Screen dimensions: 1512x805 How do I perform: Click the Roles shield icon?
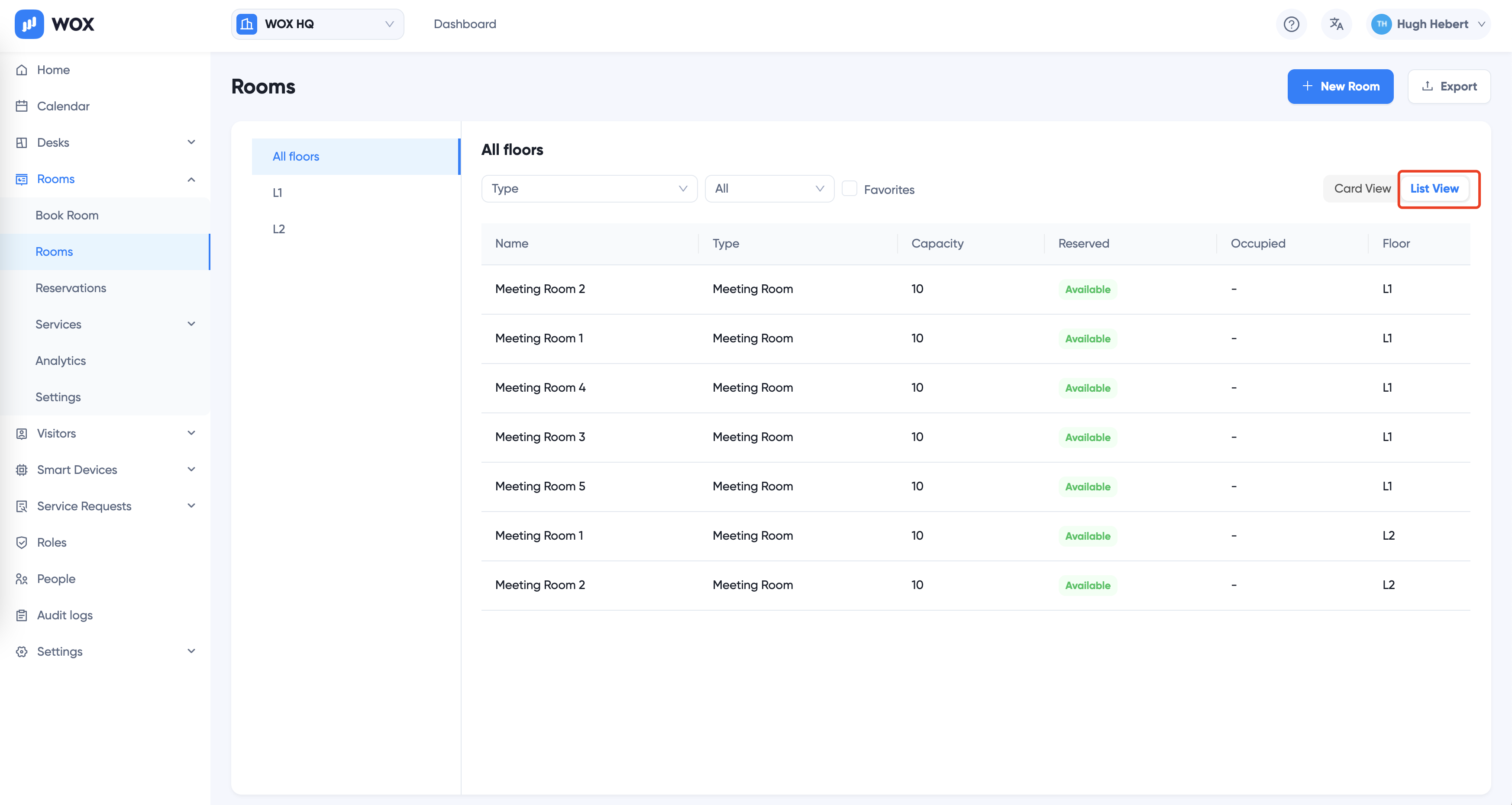point(22,543)
